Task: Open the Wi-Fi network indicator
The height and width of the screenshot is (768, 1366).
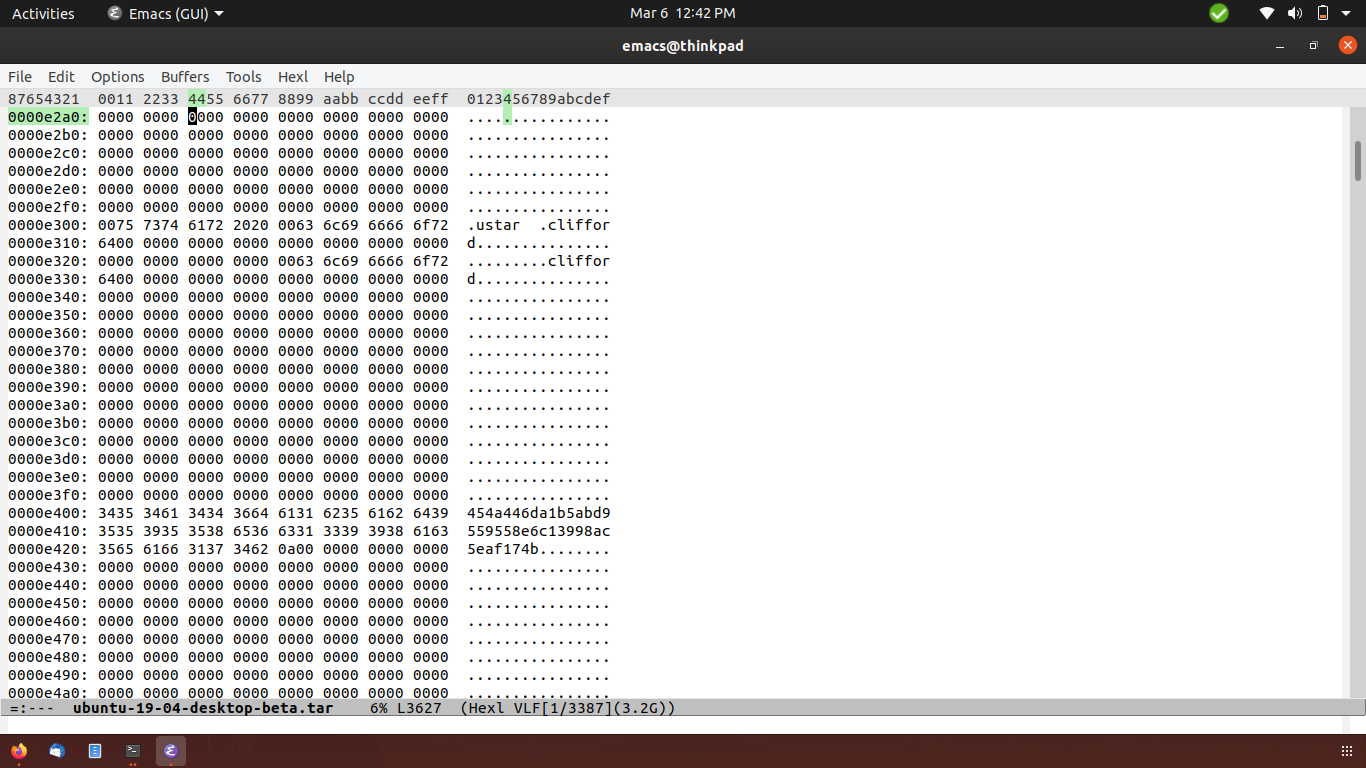Action: [x=1267, y=13]
